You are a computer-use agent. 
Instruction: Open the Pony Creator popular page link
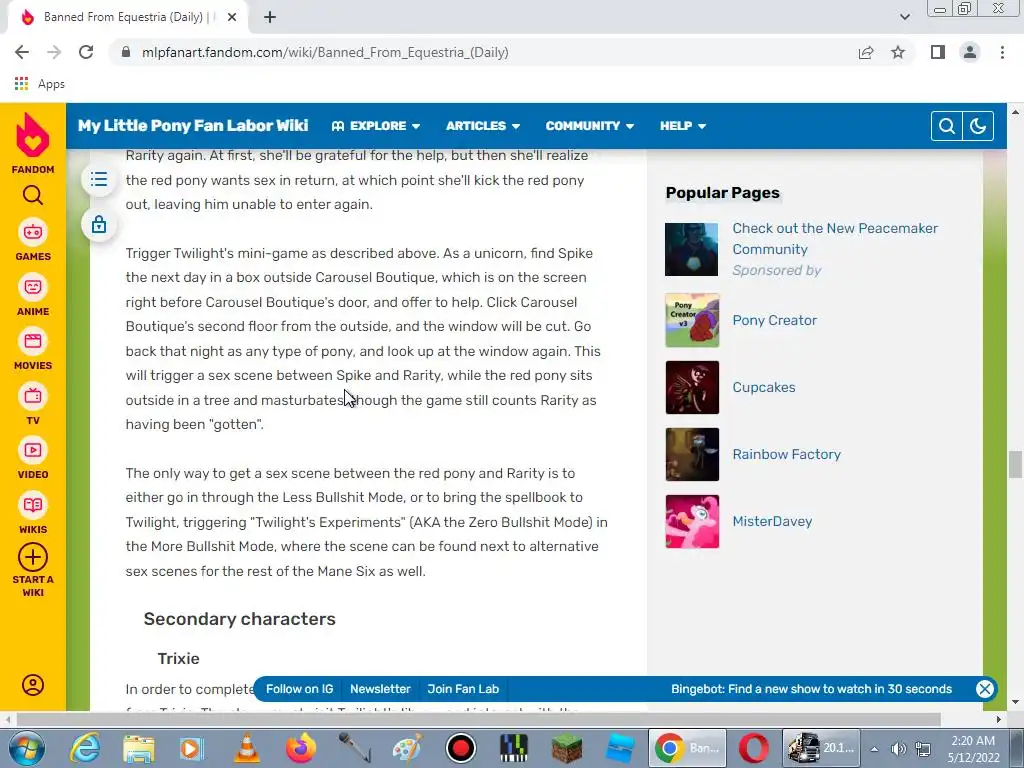(775, 320)
